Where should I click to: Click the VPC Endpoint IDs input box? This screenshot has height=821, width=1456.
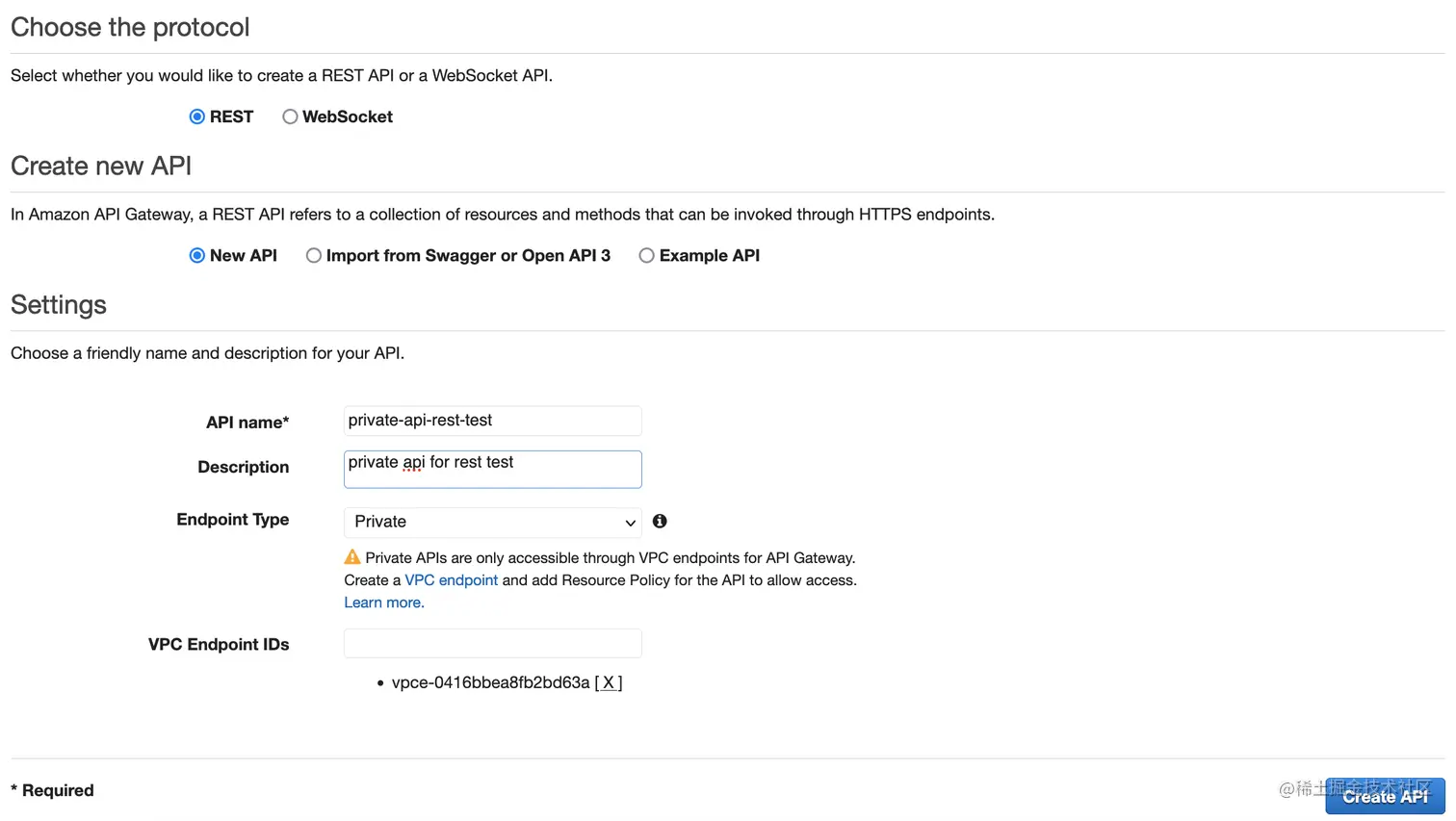pyautogui.click(x=492, y=643)
